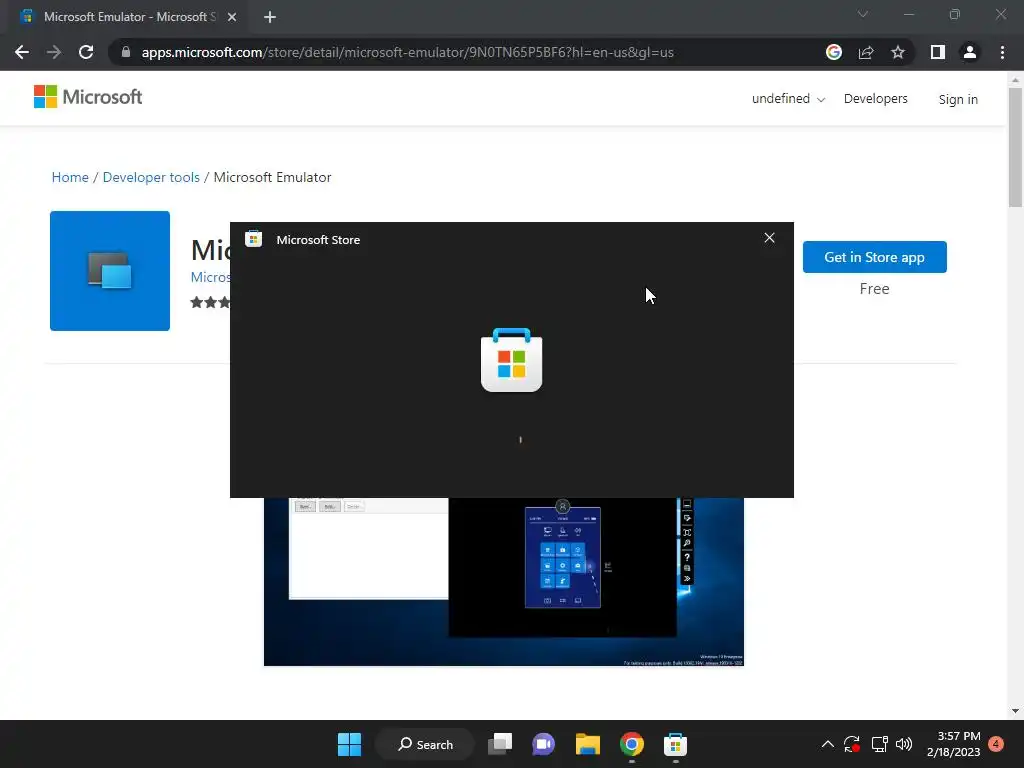This screenshot has height=768, width=1024.
Task: Open Chrome profile menu
Action: pyautogui.click(x=970, y=52)
